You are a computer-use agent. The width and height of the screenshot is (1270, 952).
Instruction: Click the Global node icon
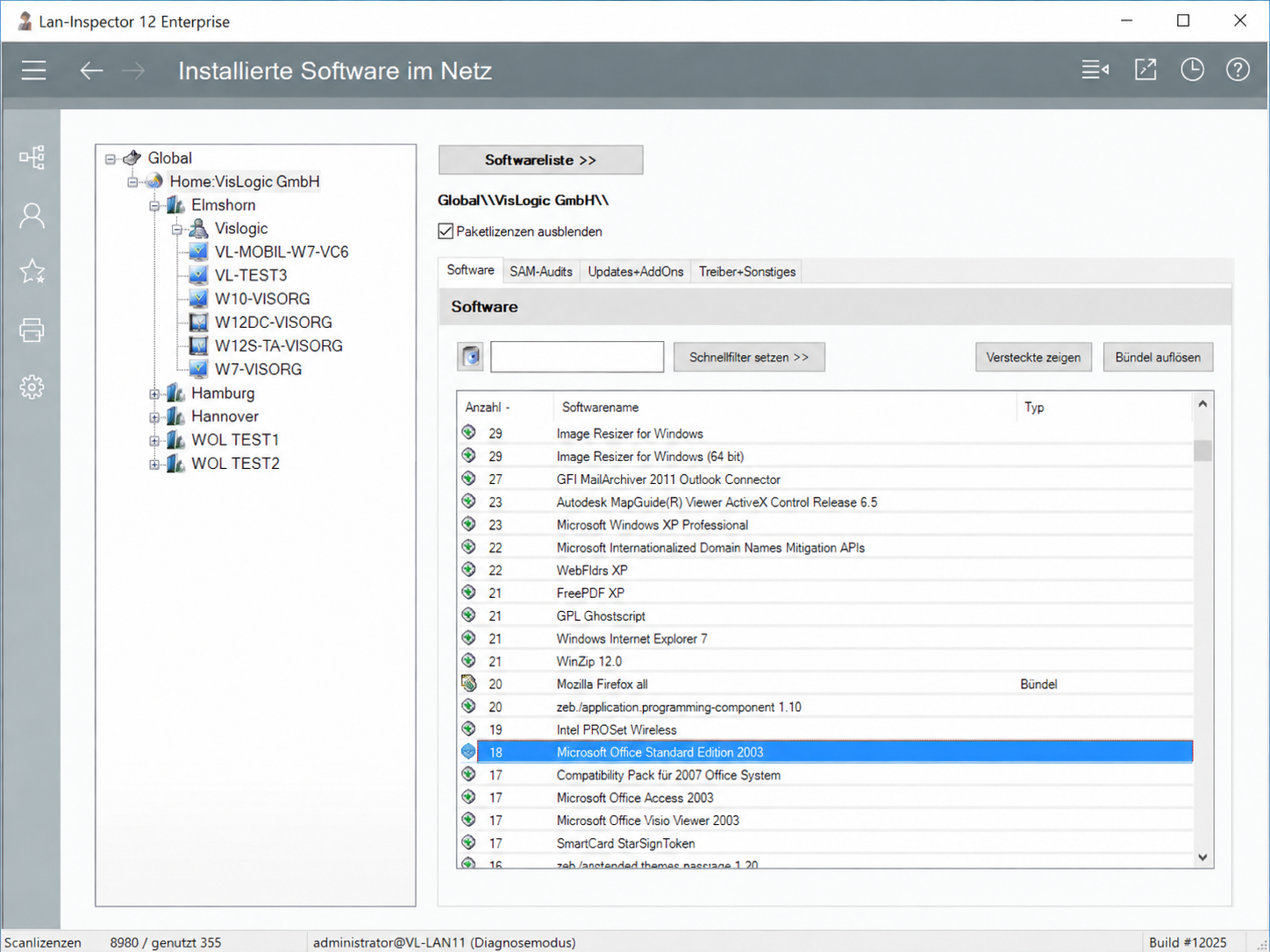pos(132,158)
